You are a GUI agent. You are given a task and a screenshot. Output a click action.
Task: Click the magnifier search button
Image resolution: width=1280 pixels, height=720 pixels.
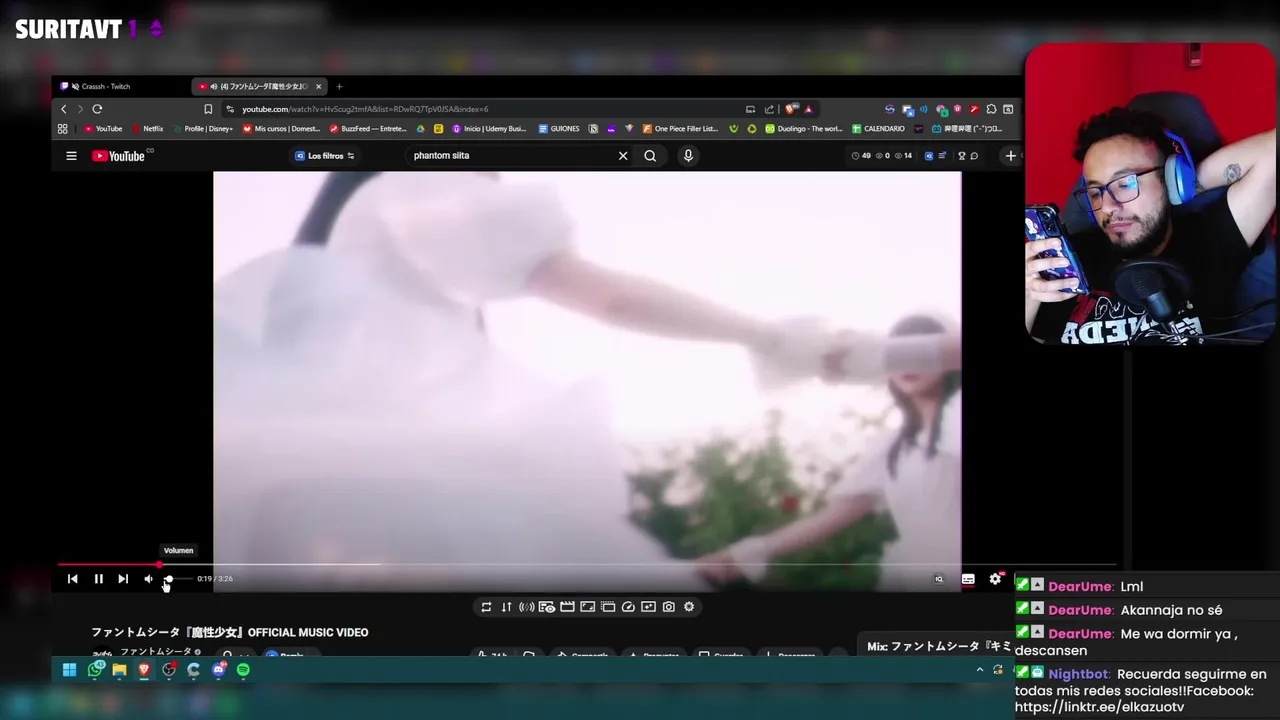click(x=650, y=156)
